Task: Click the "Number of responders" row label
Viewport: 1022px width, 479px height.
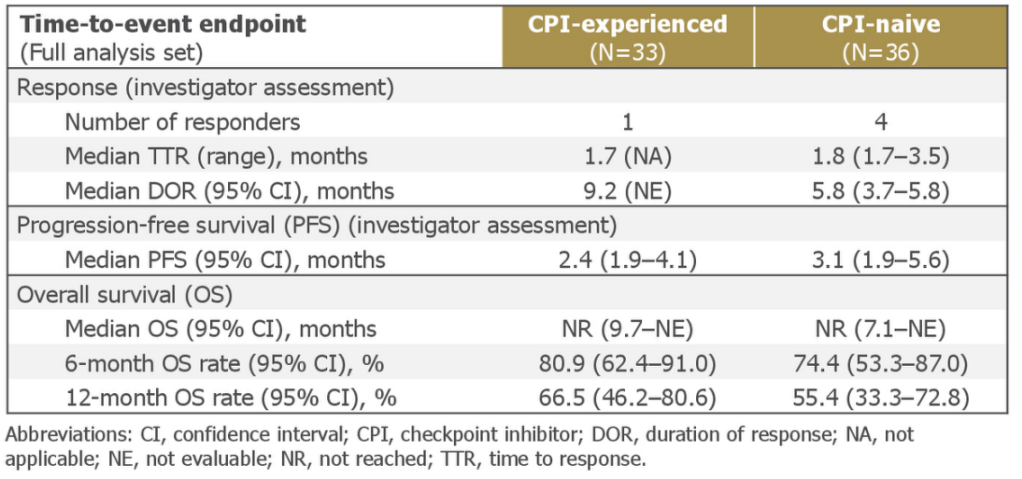Action: [183, 123]
